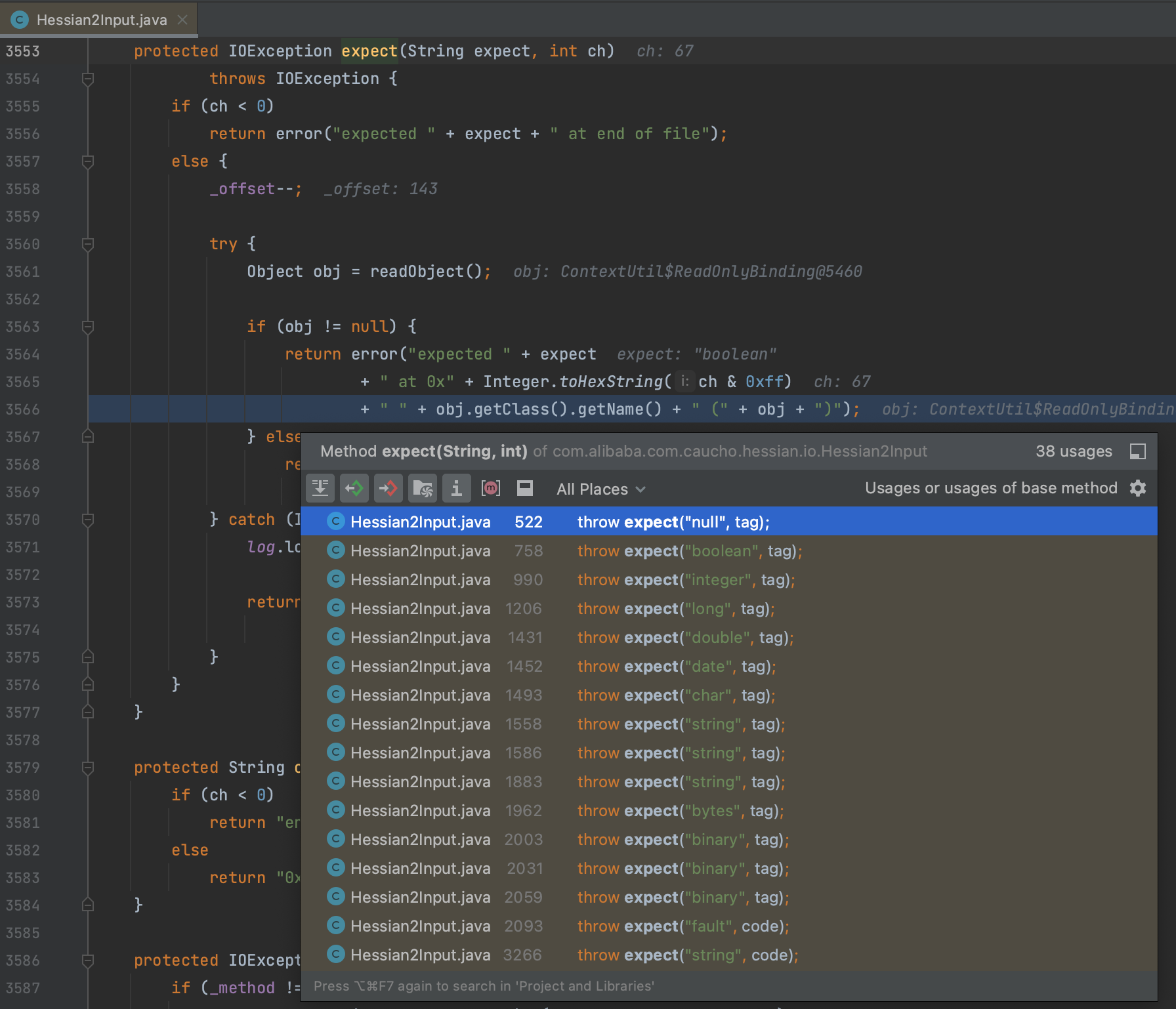Click the method usages (m) icon
This screenshot has width=1176, height=1009.
pyautogui.click(x=491, y=488)
